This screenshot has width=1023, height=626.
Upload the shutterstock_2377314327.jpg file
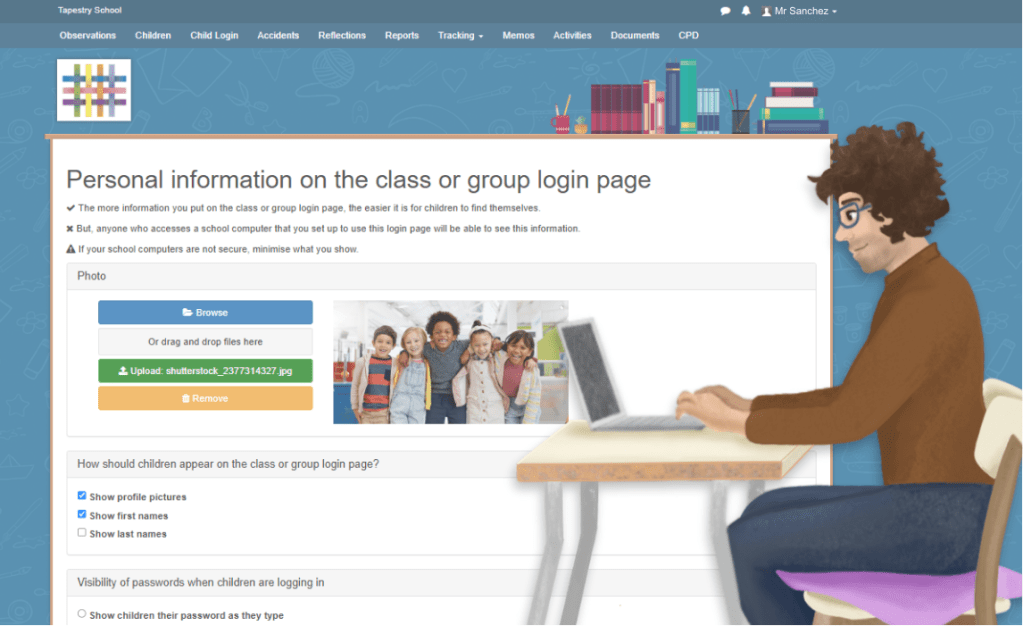click(205, 370)
